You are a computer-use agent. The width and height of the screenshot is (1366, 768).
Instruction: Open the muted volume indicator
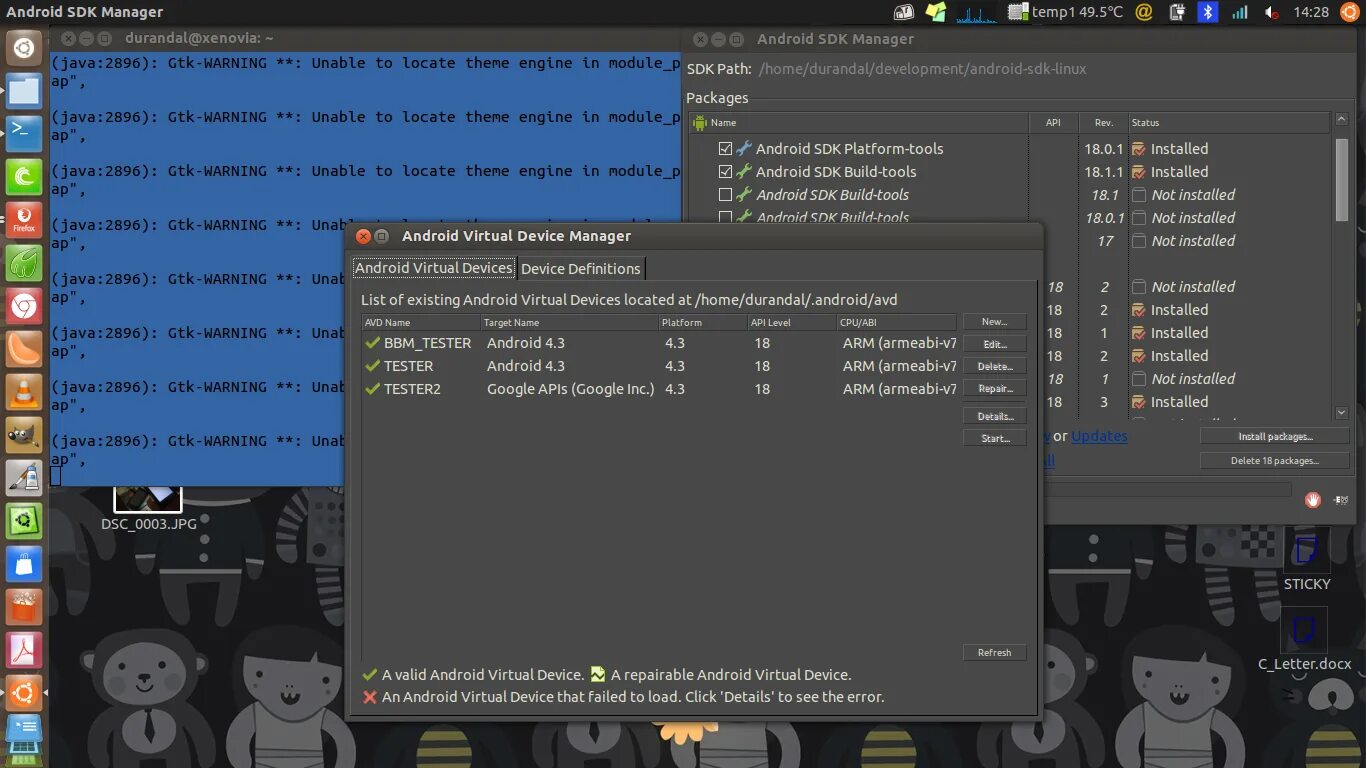1272,12
